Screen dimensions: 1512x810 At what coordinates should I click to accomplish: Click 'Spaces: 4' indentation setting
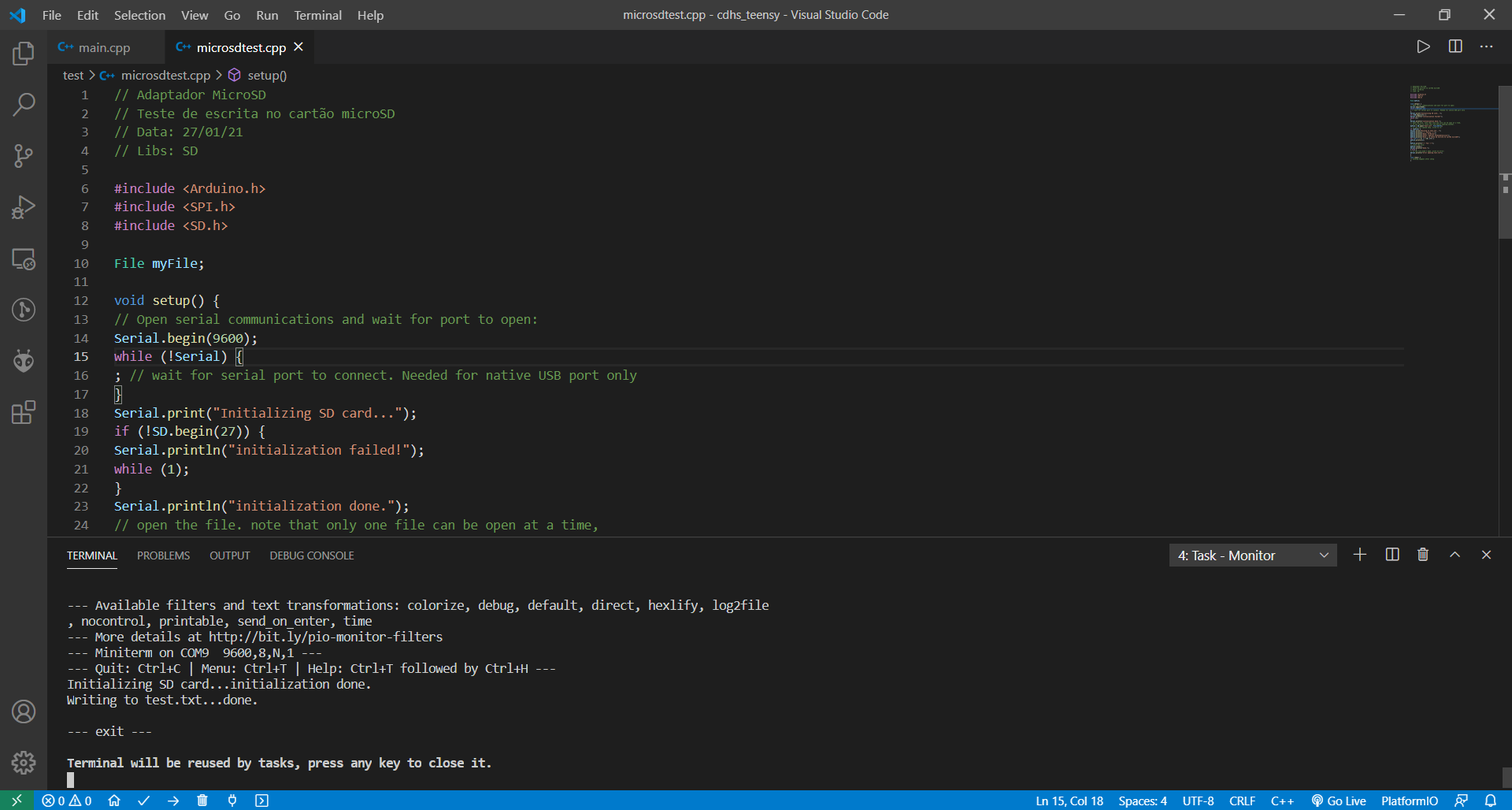(1143, 801)
